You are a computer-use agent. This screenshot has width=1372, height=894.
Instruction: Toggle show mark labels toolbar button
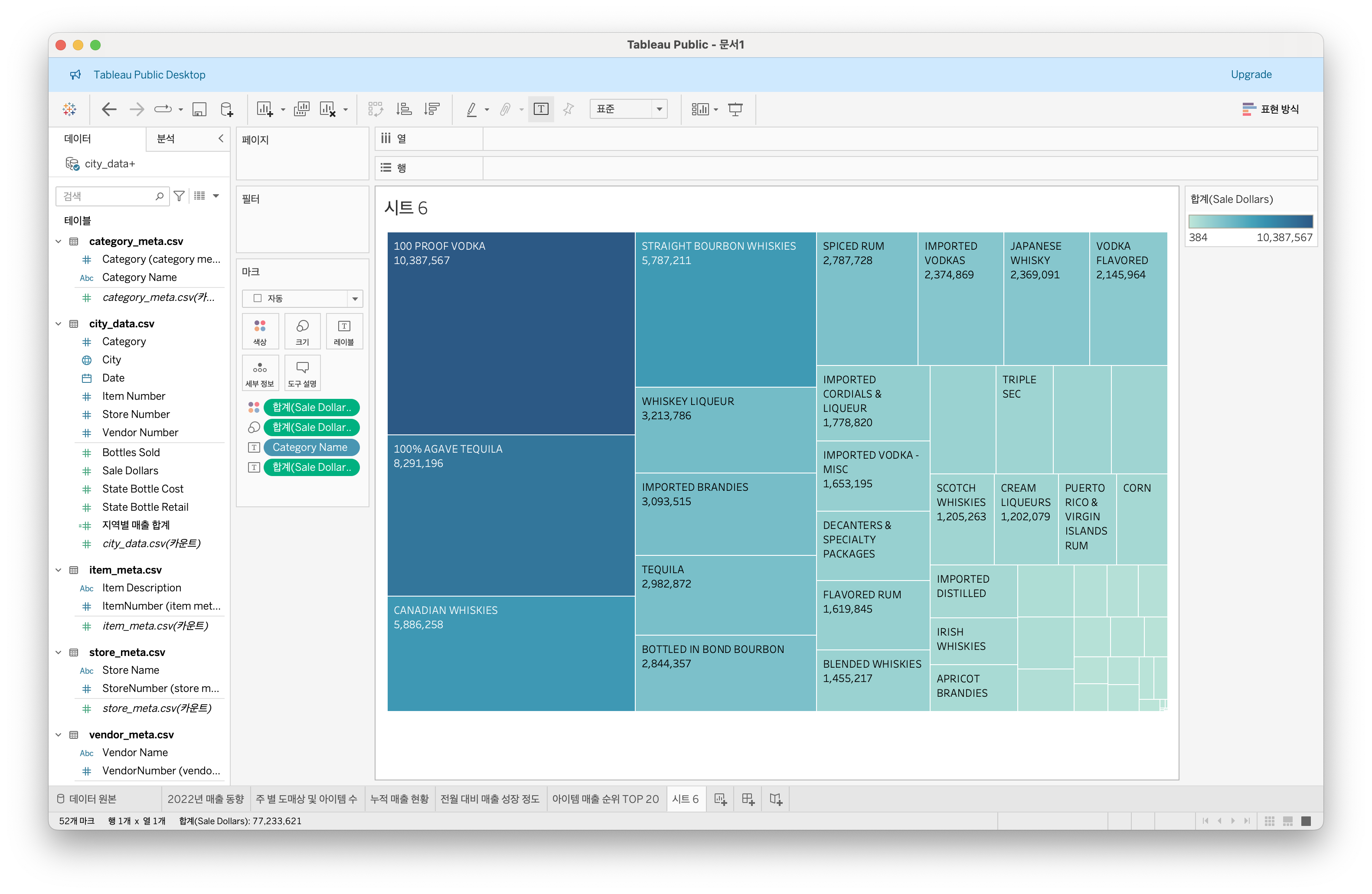tap(541, 109)
